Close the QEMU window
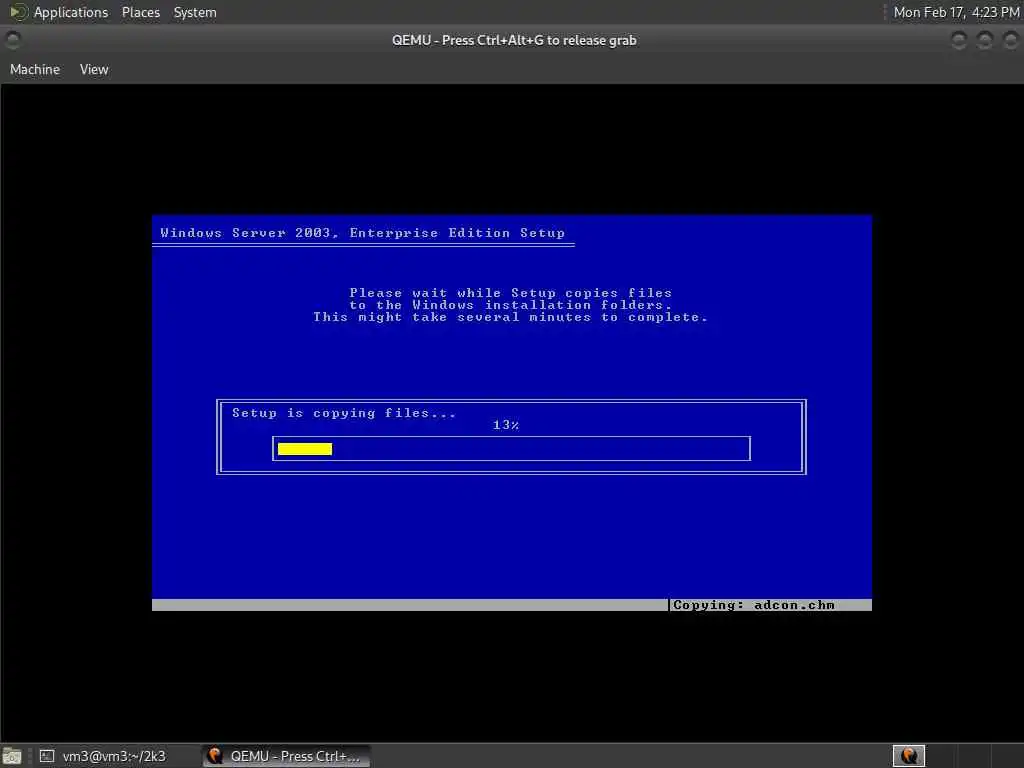 point(1010,40)
